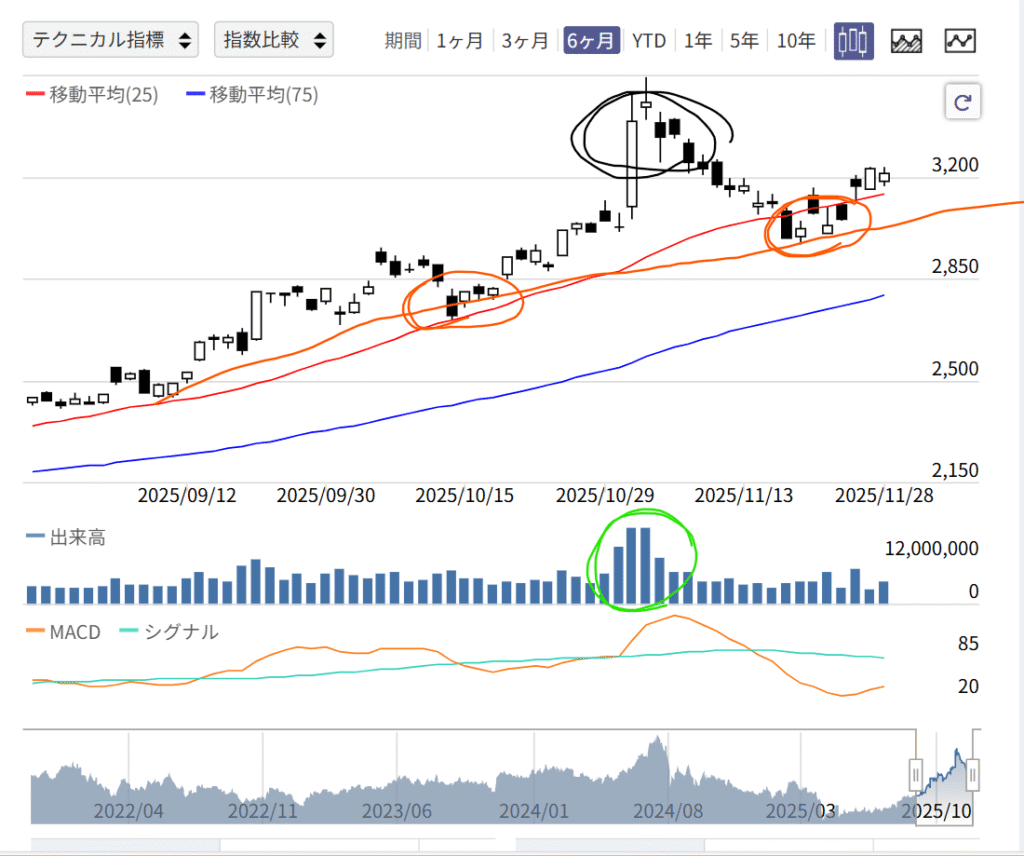
Task: Show the 10年 chart range
Action: coord(796,41)
